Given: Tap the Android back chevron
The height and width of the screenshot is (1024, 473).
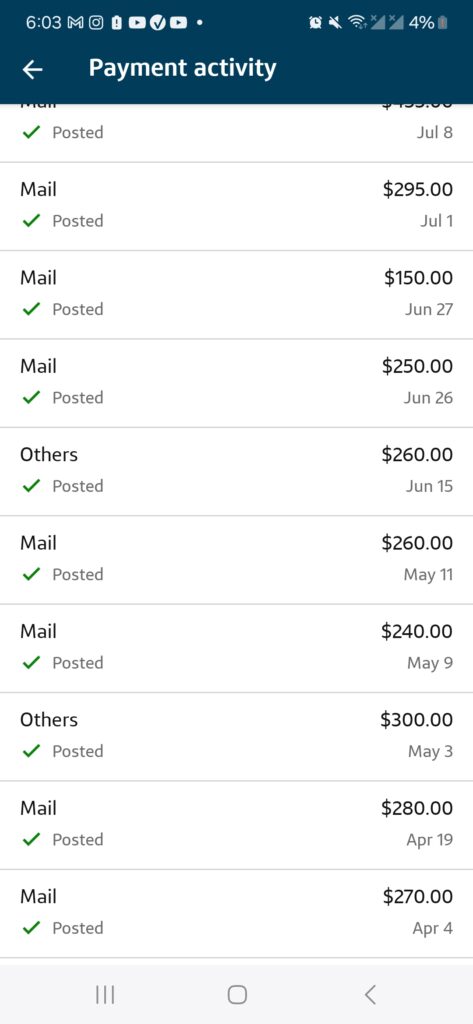Looking at the screenshot, I should (370, 994).
